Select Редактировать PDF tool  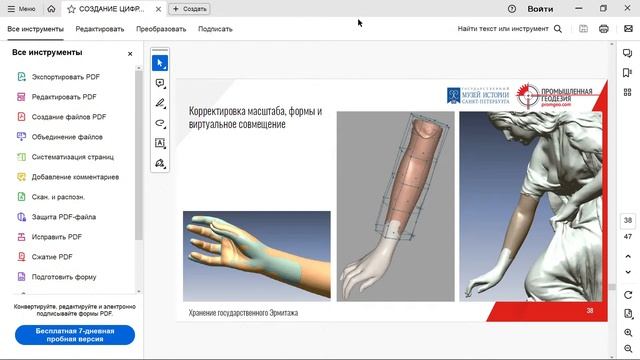tap(64, 97)
